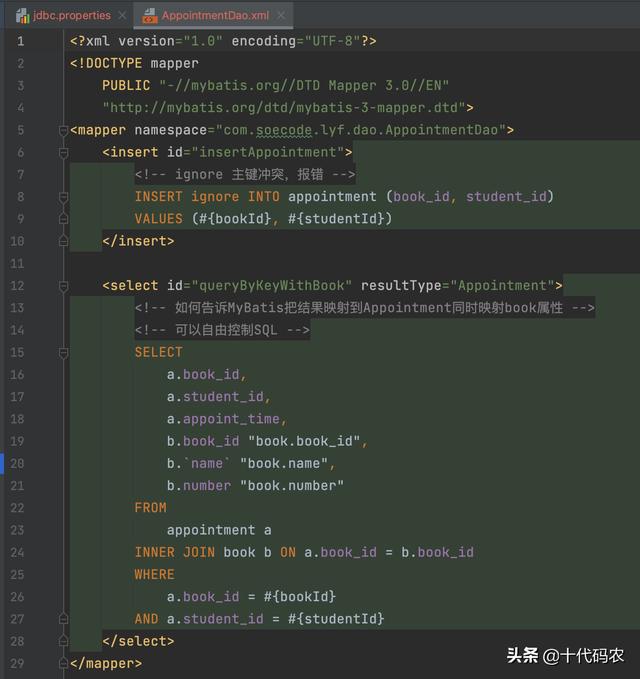The width and height of the screenshot is (640, 679).
Task: Click the '<!DOCTYPE mapper' declaration
Action: tap(134, 63)
